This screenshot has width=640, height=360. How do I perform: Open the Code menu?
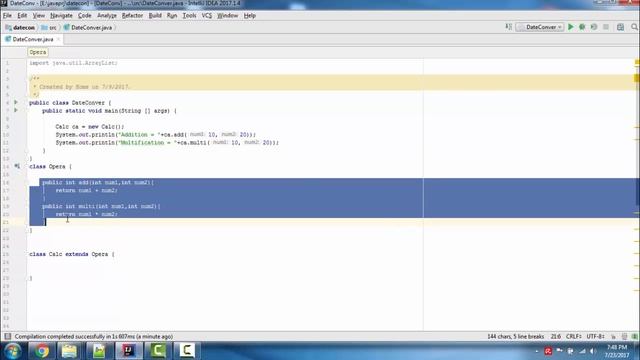point(84,16)
